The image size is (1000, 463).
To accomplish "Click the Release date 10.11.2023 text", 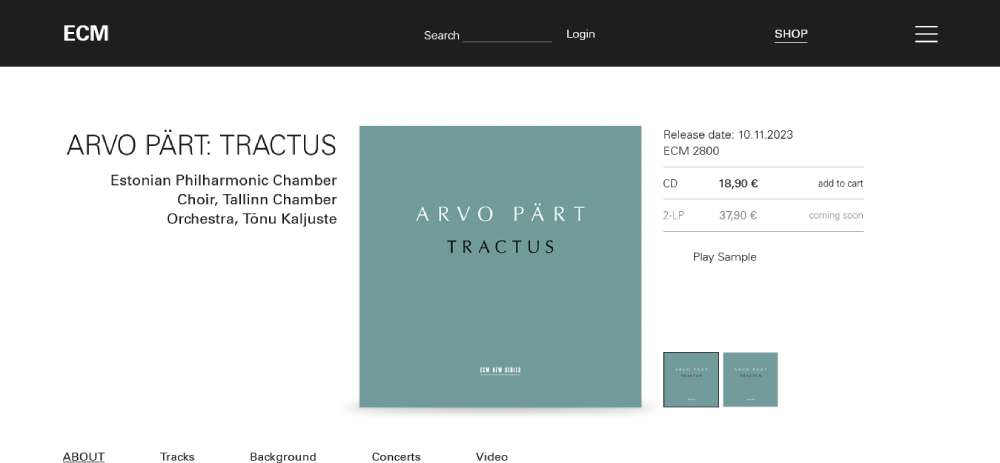I will tap(728, 135).
